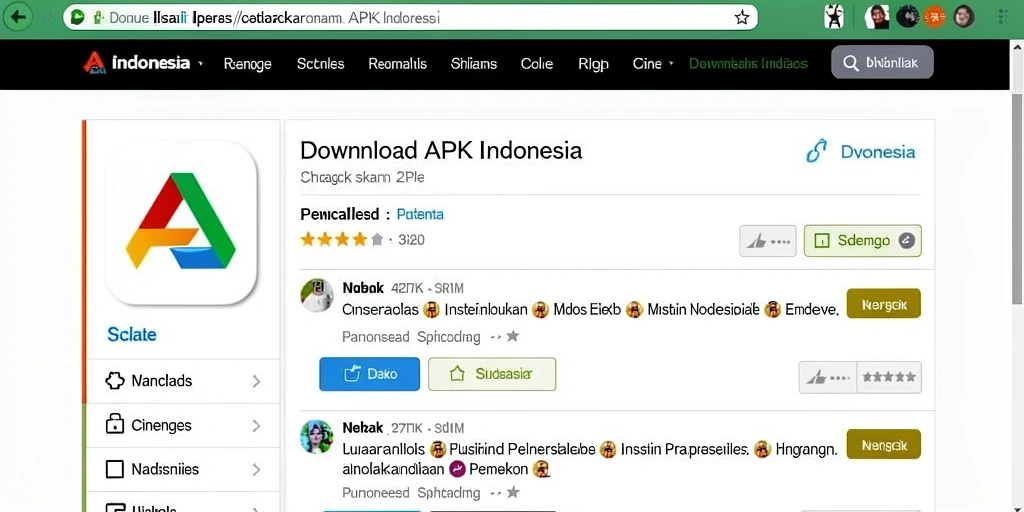Click the emoji icon before Mistin Nodesipiale
The width and height of the screenshot is (1024, 512).
633,310
